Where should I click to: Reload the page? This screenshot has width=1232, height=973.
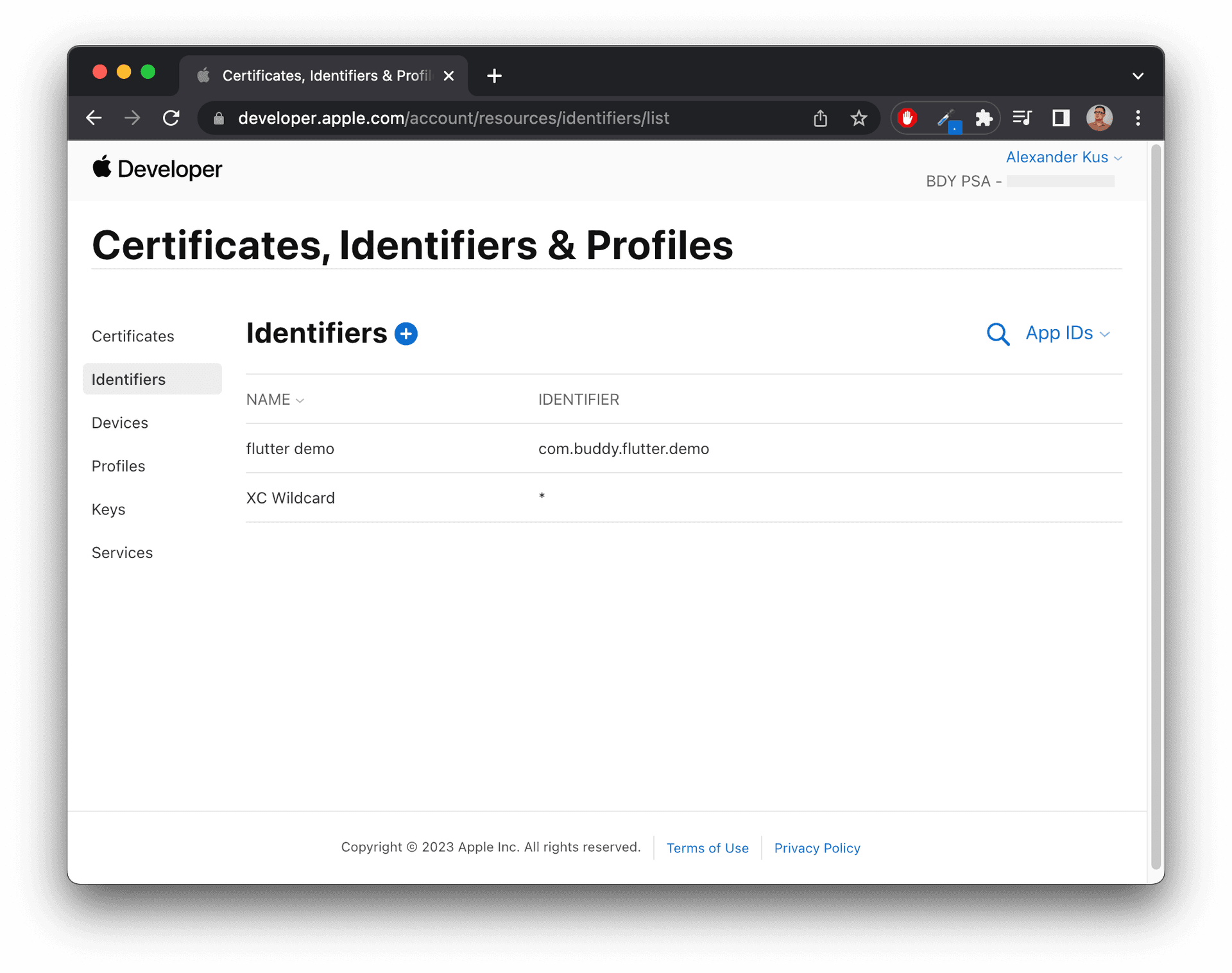(171, 118)
